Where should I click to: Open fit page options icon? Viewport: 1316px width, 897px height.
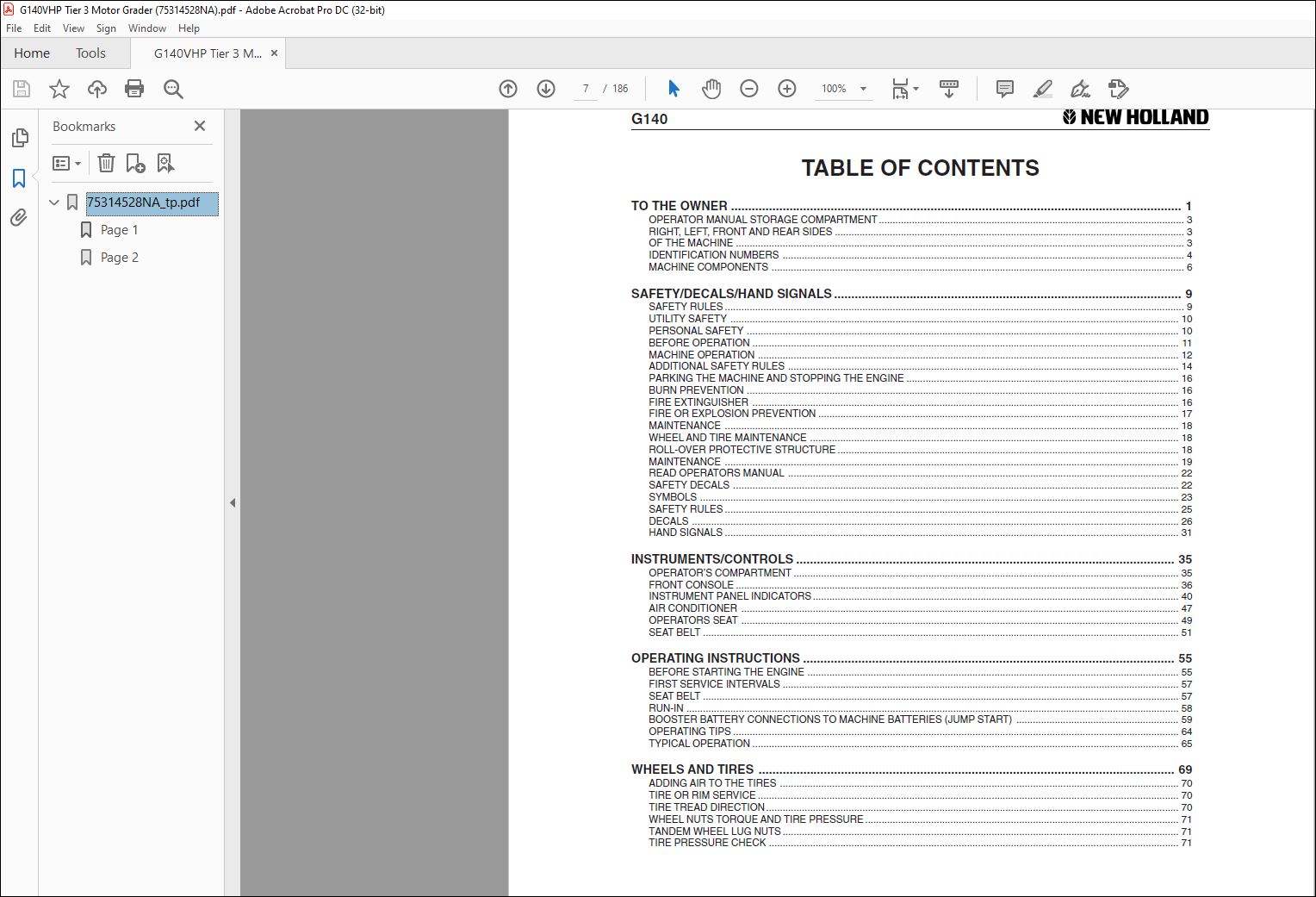(904, 89)
